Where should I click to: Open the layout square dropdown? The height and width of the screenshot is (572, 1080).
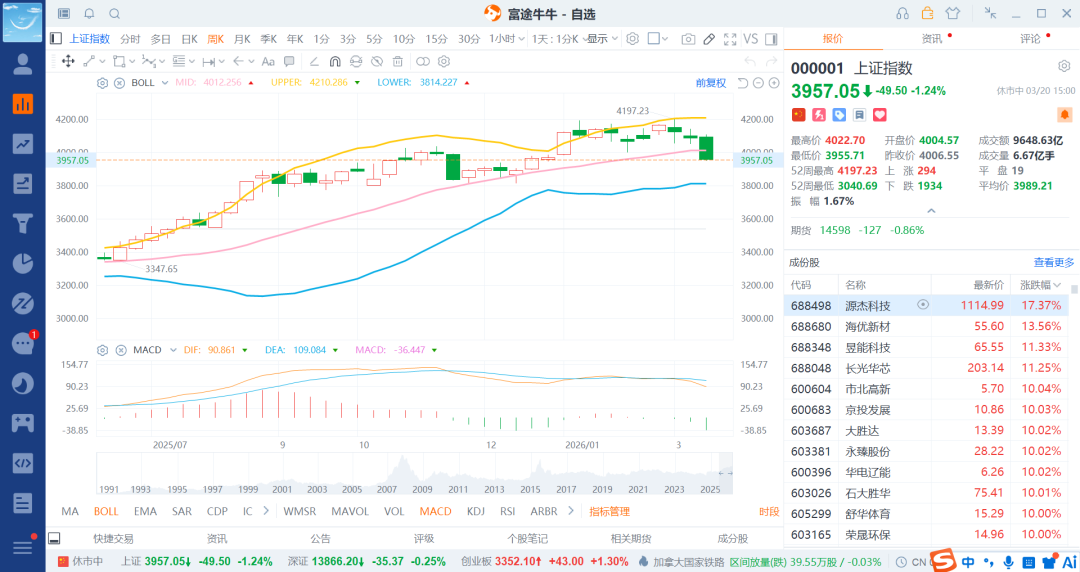pos(658,39)
